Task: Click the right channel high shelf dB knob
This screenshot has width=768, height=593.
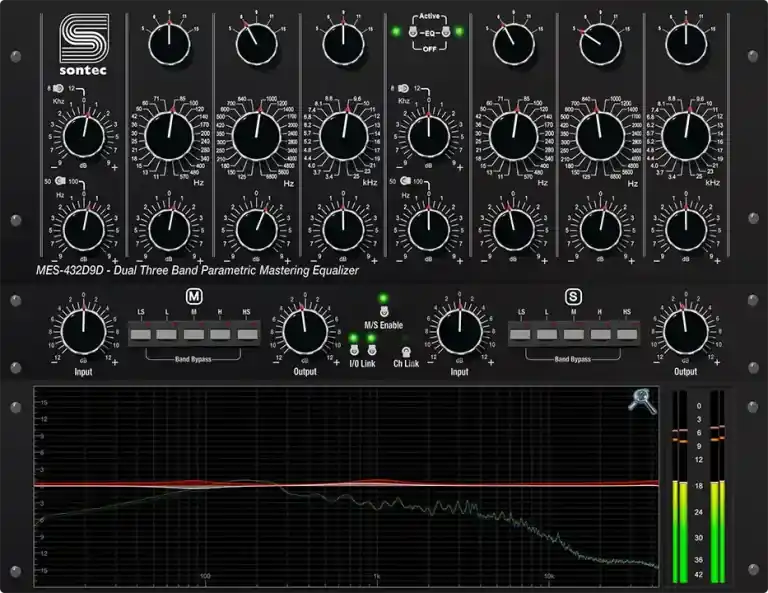Action: click(429, 138)
